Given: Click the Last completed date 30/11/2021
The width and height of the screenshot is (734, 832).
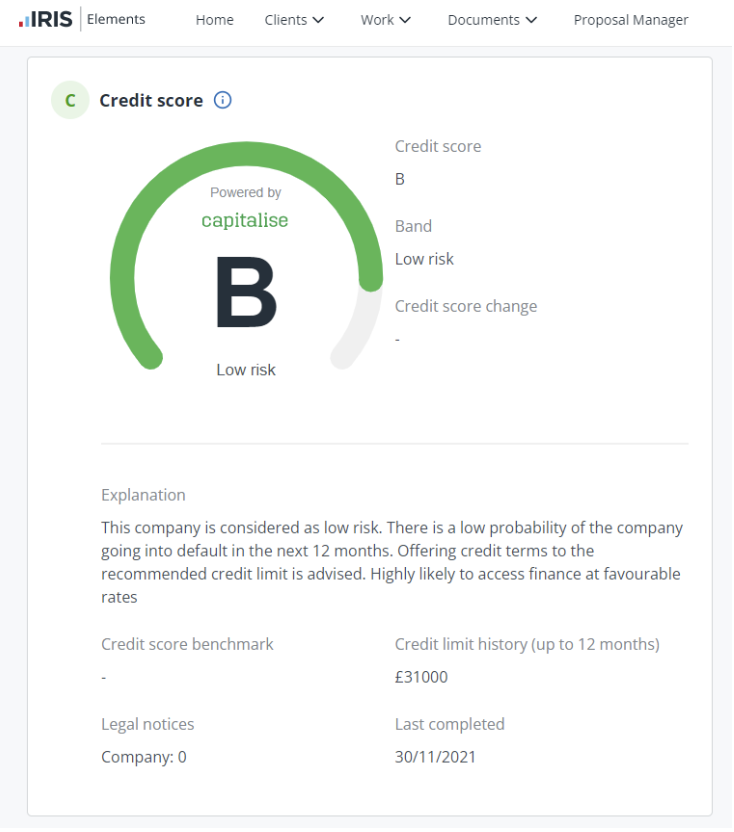Looking at the screenshot, I should point(436,758).
